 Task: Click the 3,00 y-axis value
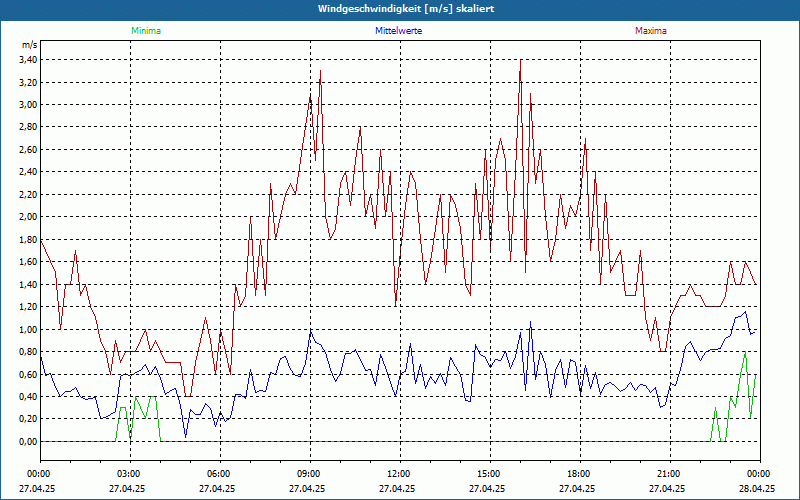[28, 105]
